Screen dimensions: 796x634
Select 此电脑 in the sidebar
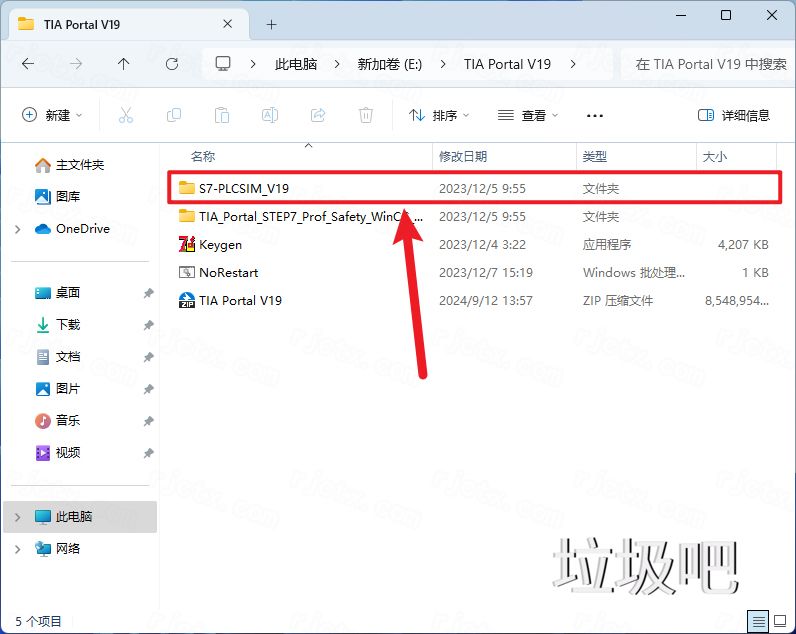tap(80, 517)
